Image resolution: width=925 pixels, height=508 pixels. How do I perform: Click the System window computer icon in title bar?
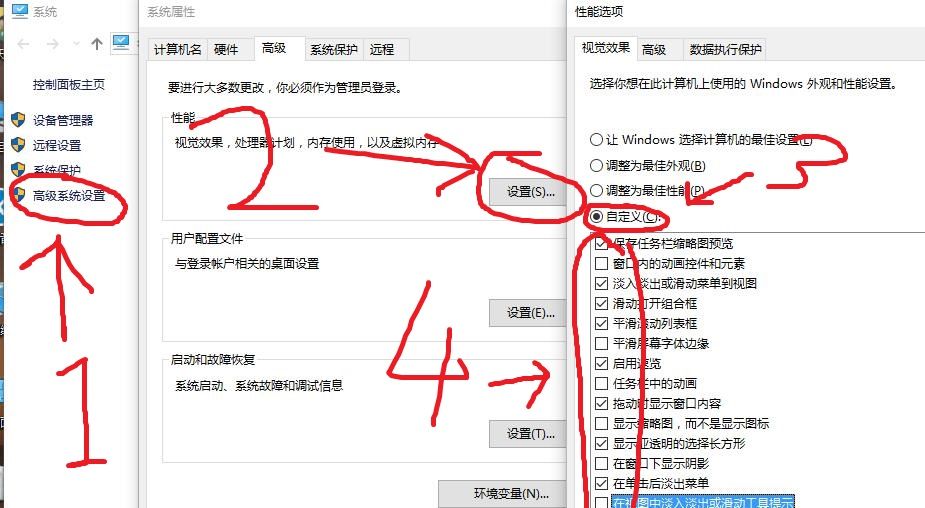[x=19, y=11]
